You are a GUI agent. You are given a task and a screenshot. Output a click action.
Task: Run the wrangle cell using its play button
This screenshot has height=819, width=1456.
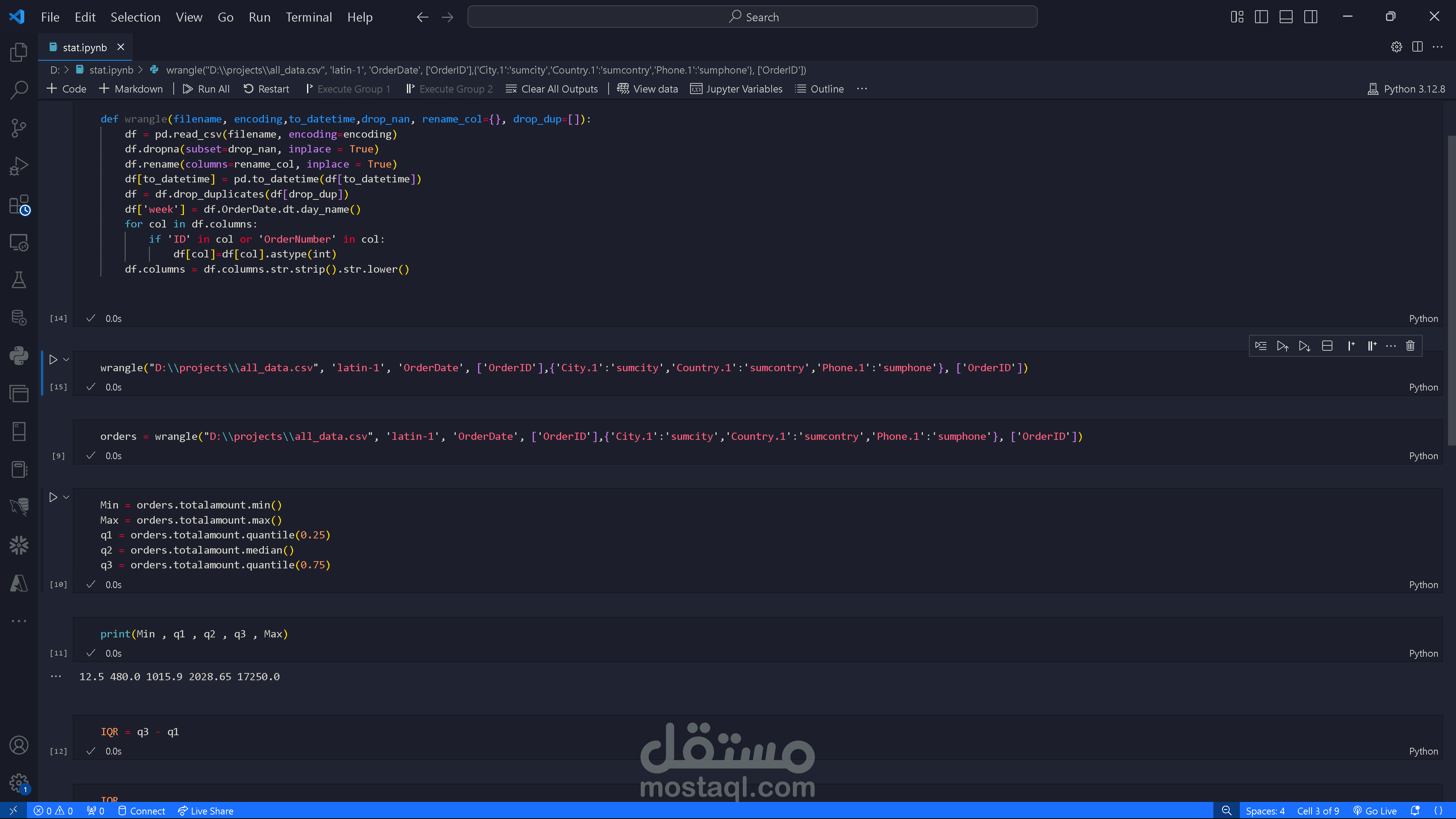[x=54, y=359]
